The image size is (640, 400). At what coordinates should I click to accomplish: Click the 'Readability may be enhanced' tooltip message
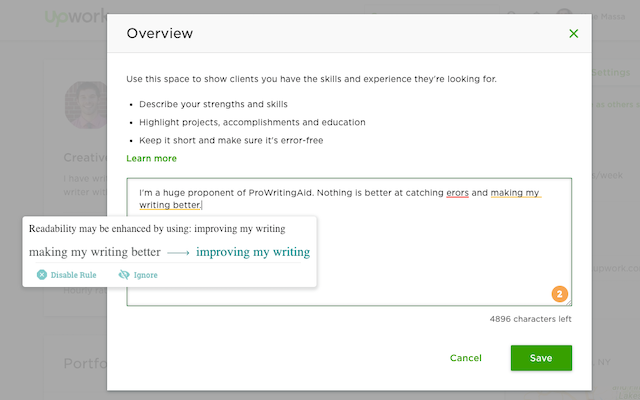(x=157, y=229)
